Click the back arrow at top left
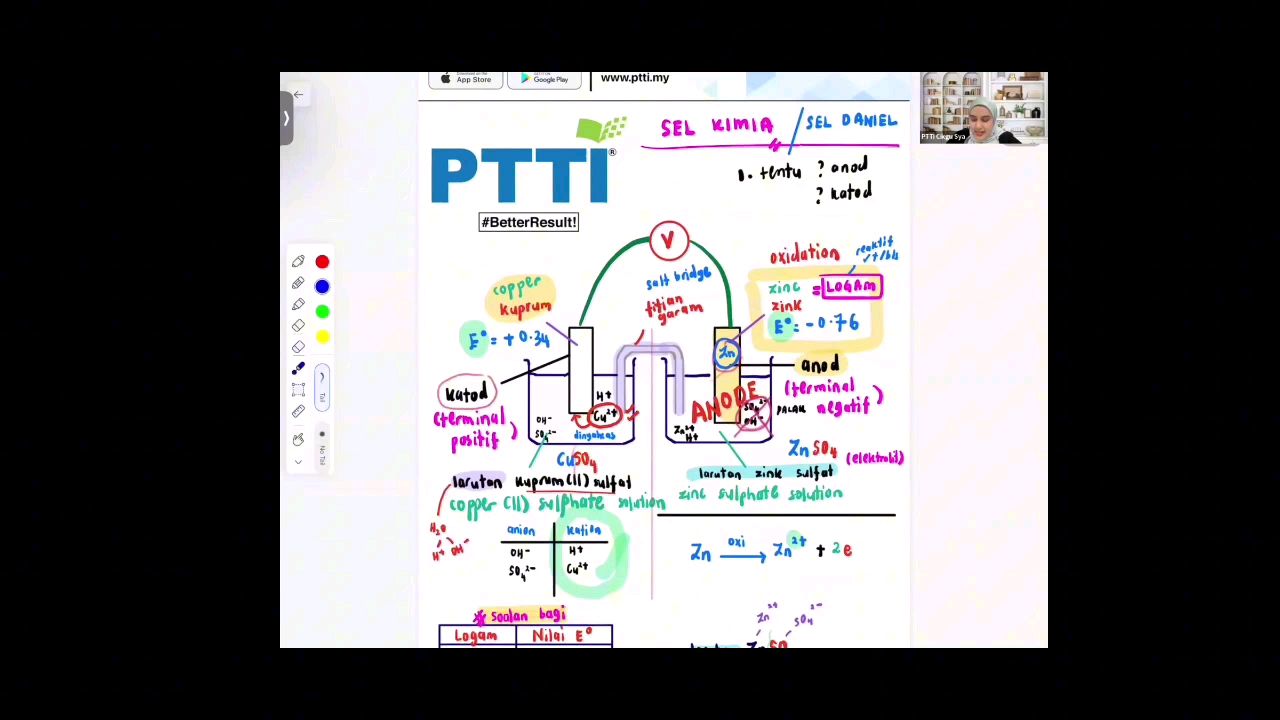Image resolution: width=1280 pixels, height=720 pixels. pyautogui.click(x=298, y=95)
